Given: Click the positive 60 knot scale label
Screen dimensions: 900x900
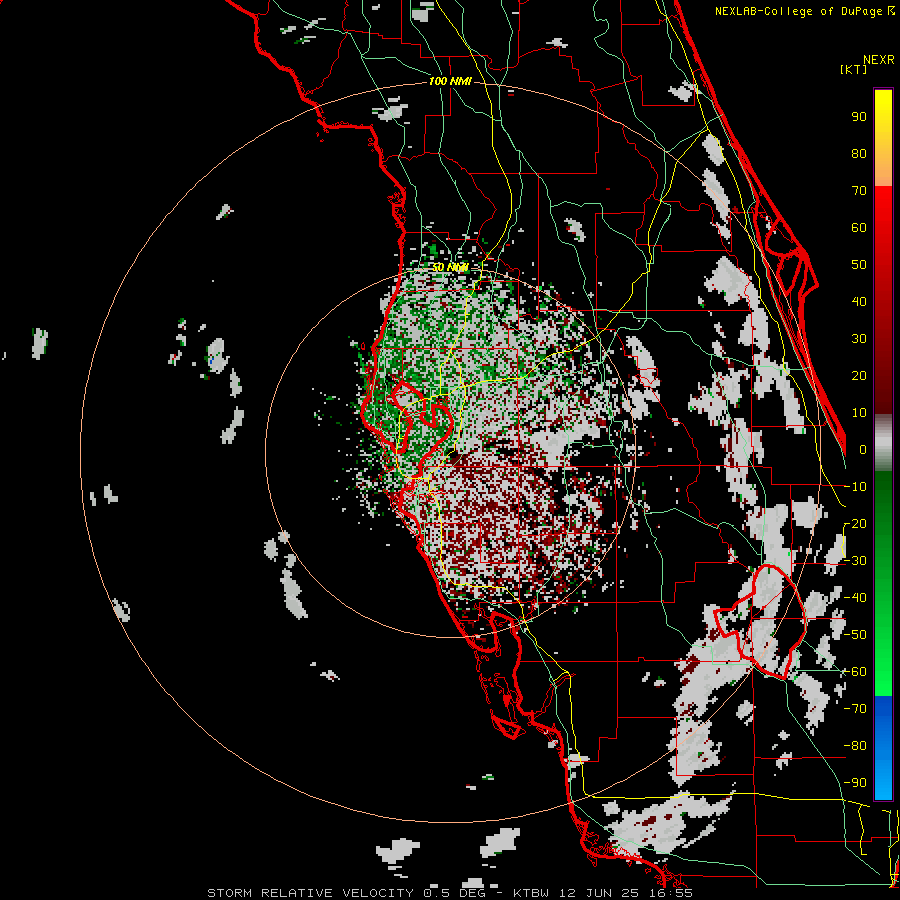Looking at the screenshot, I should click(x=859, y=227).
